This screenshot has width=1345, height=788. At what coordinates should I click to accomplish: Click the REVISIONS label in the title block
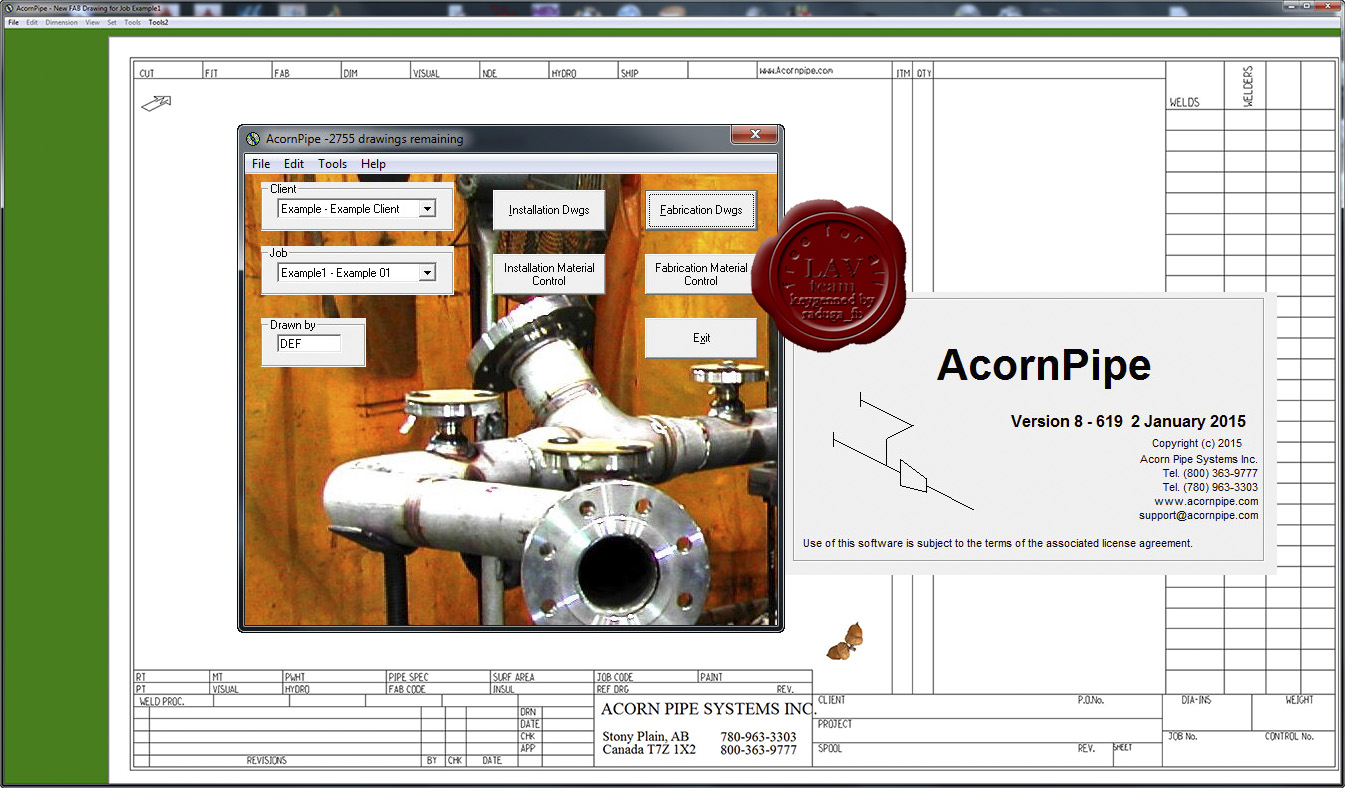click(x=266, y=761)
